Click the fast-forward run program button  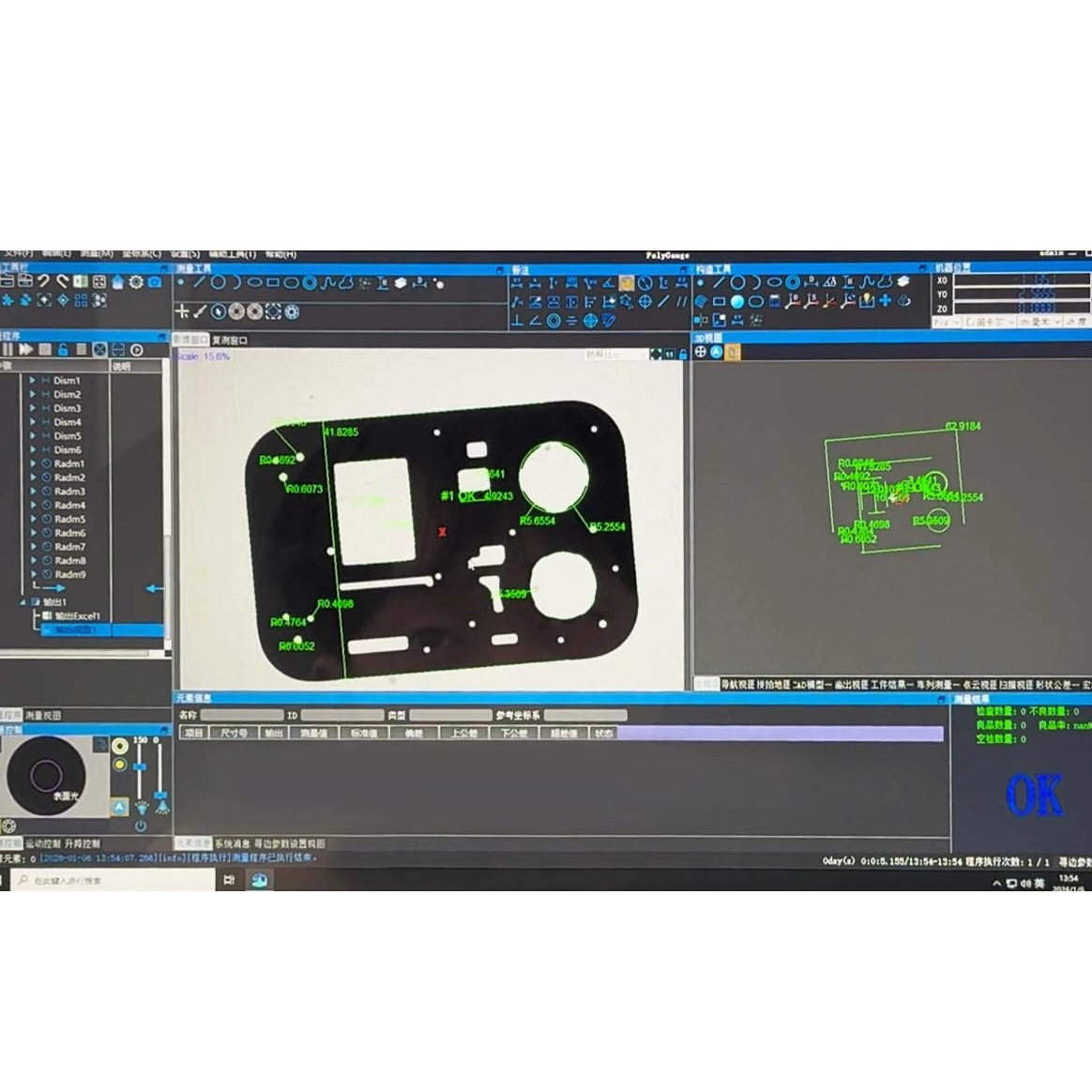(x=25, y=350)
